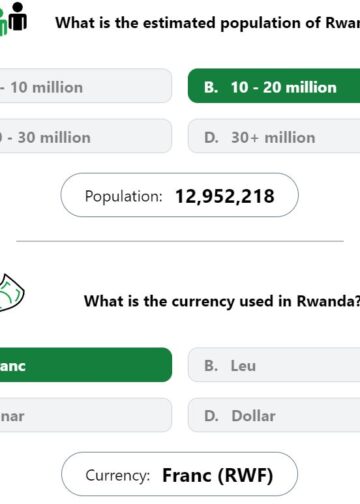Image resolution: width=360 pixels, height=504 pixels.
Task: Click the 'Franc (RWF)' currency value
Action: click(x=218, y=475)
